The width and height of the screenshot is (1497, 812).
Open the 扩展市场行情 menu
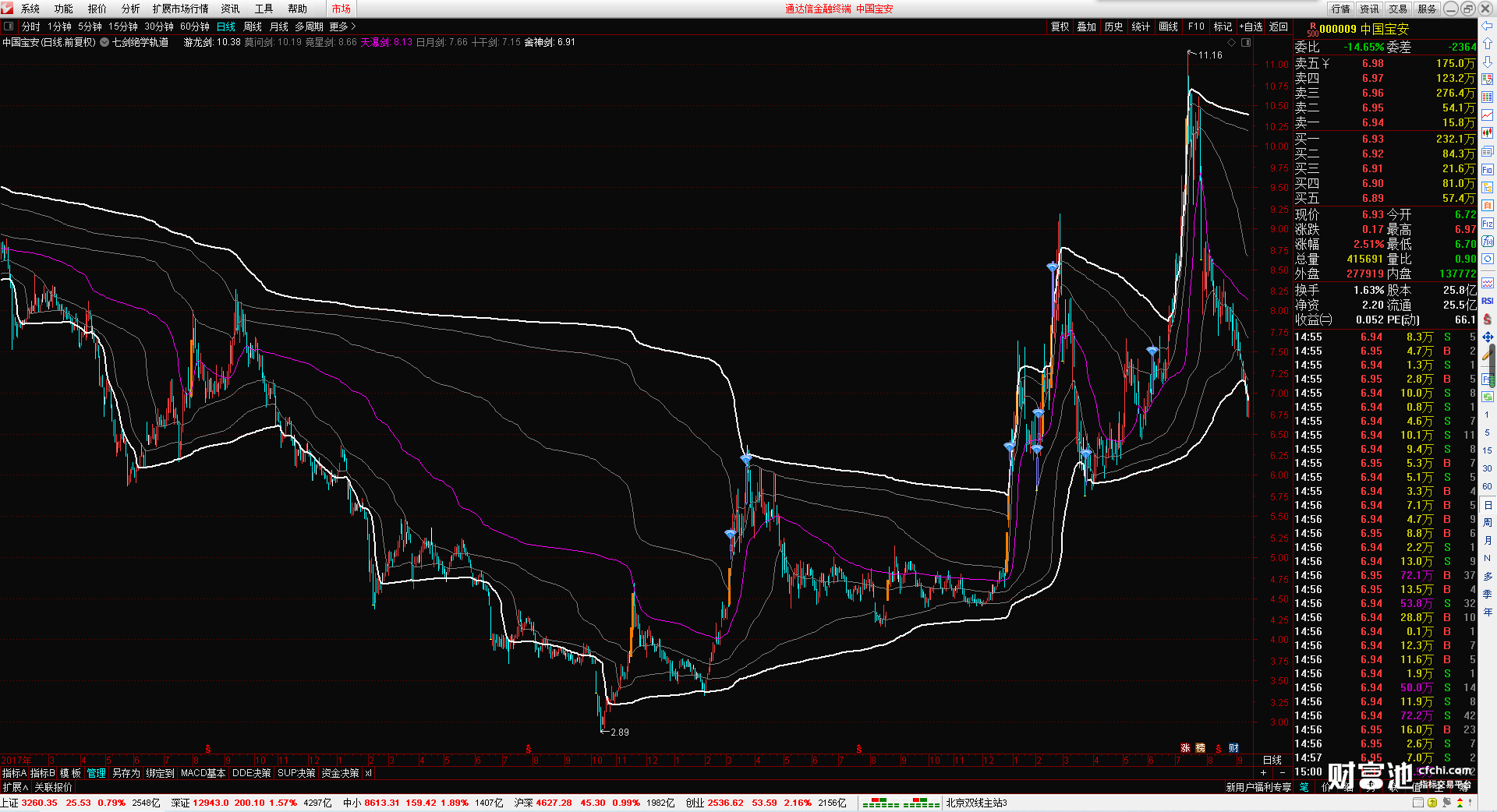click(x=181, y=9)
